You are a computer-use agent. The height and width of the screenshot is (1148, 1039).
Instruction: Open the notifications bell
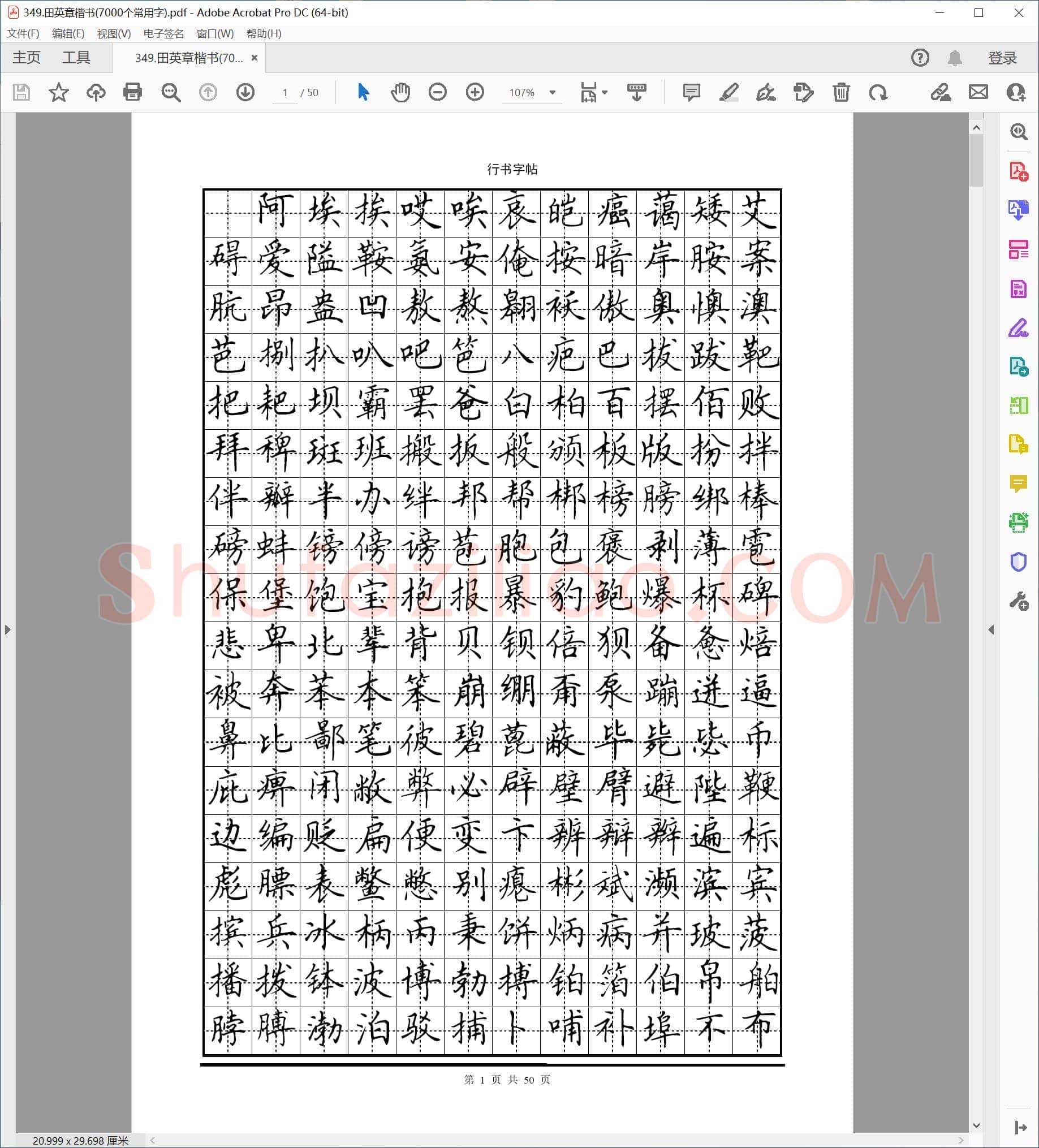[955, 58]
